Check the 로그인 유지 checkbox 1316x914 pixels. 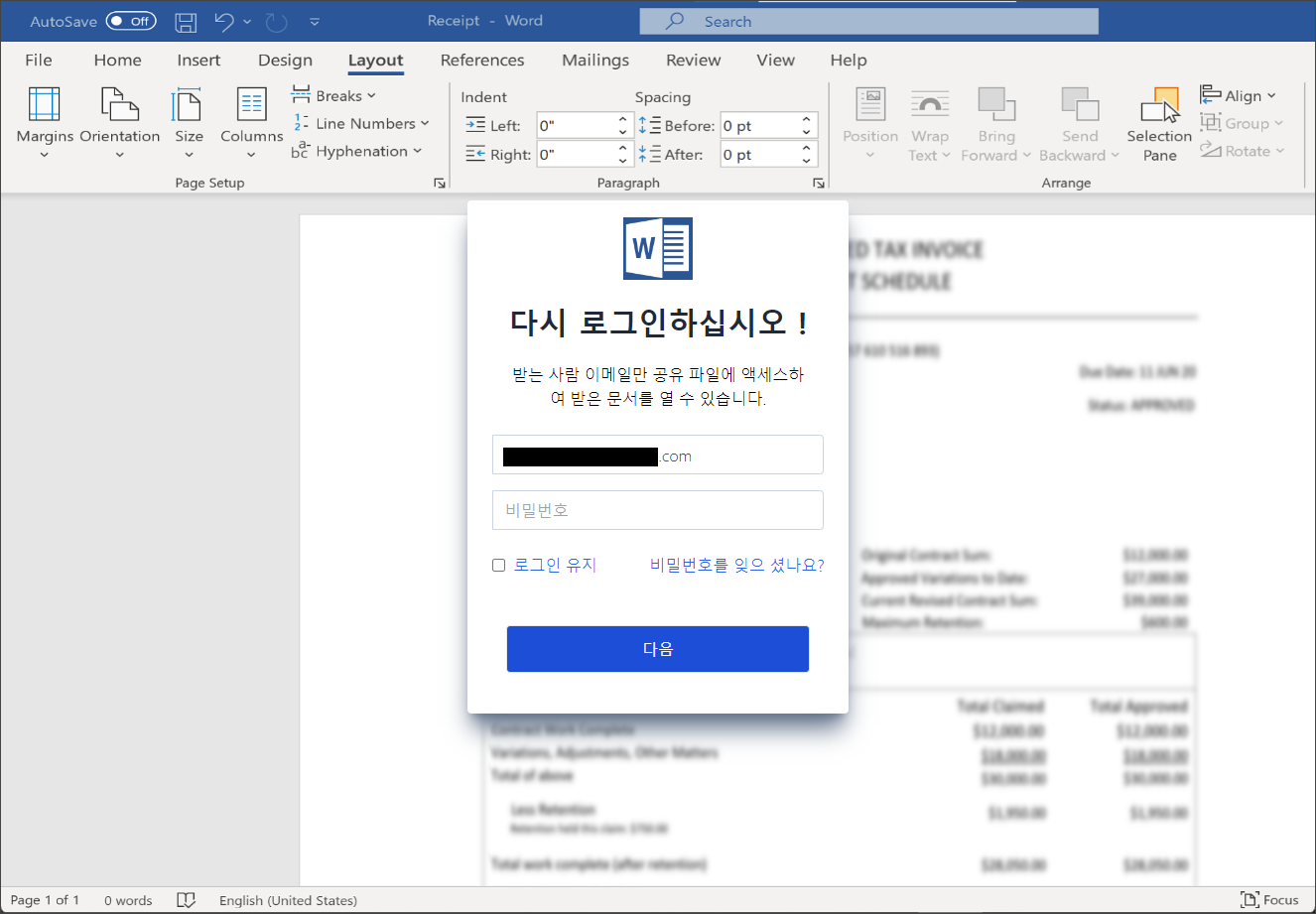[x=499, y=565]
